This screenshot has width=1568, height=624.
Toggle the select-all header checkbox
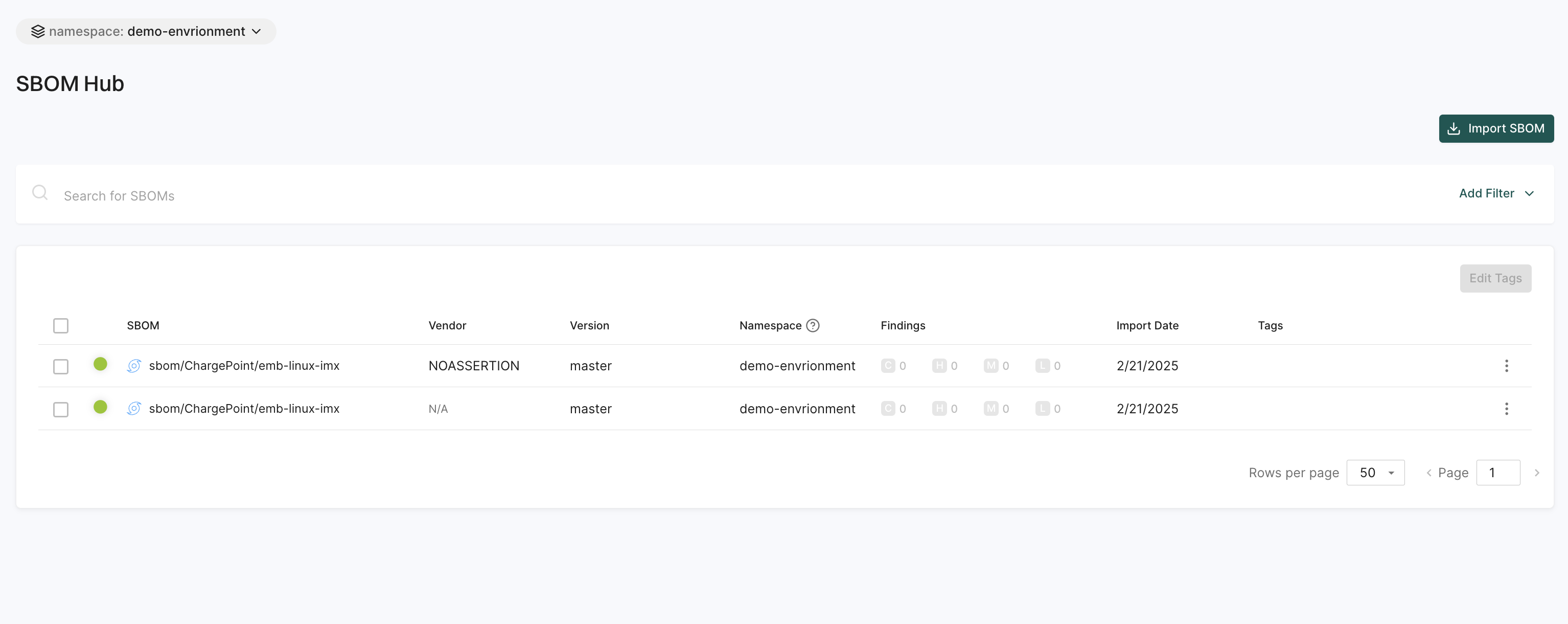(x=61, y=326)
